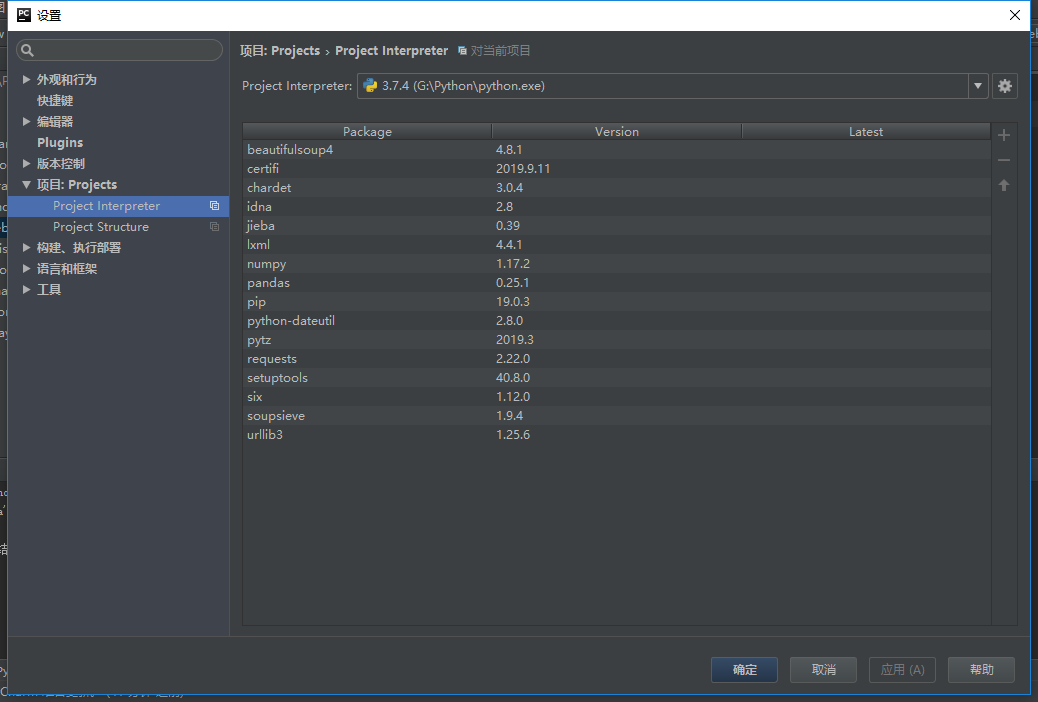Select the setuptools package row
This screenshot has width=1038, height=702.
click(x=616, y=377)
